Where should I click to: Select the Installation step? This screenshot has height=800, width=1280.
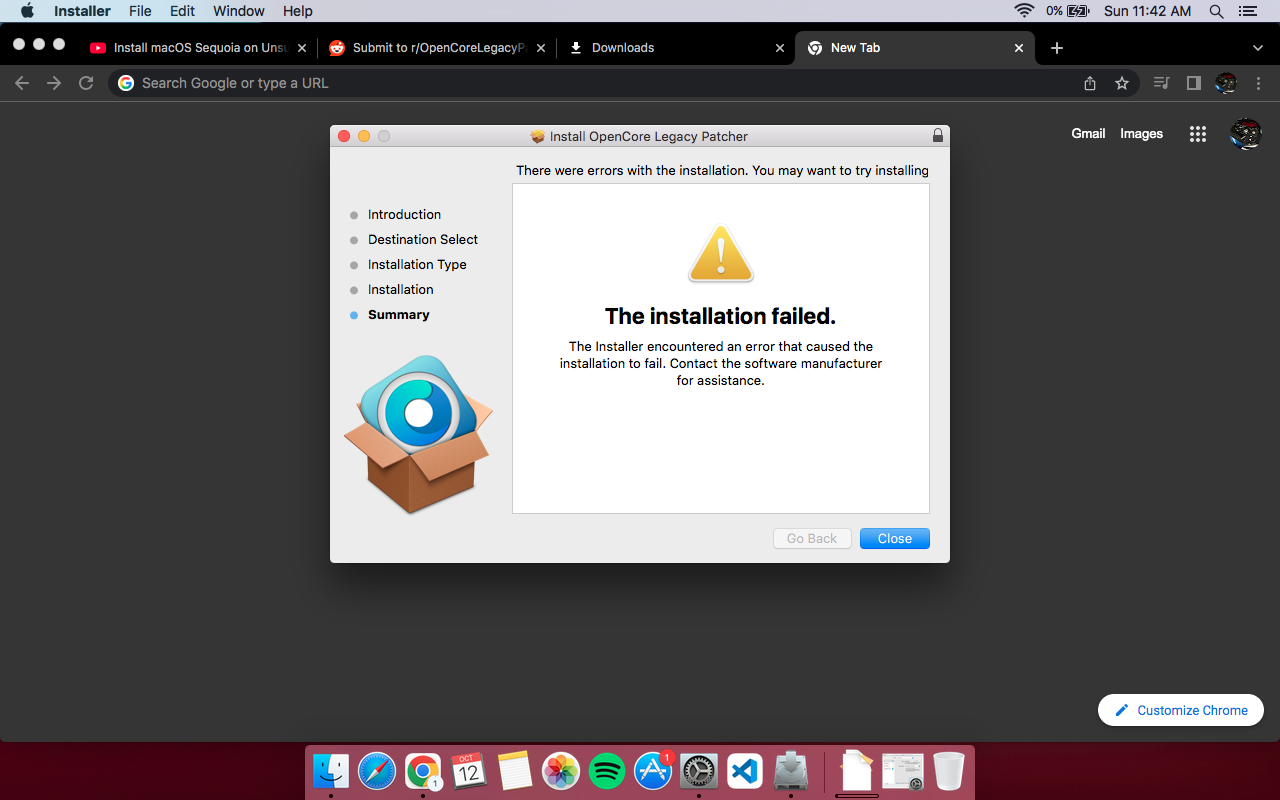point(400,289)
